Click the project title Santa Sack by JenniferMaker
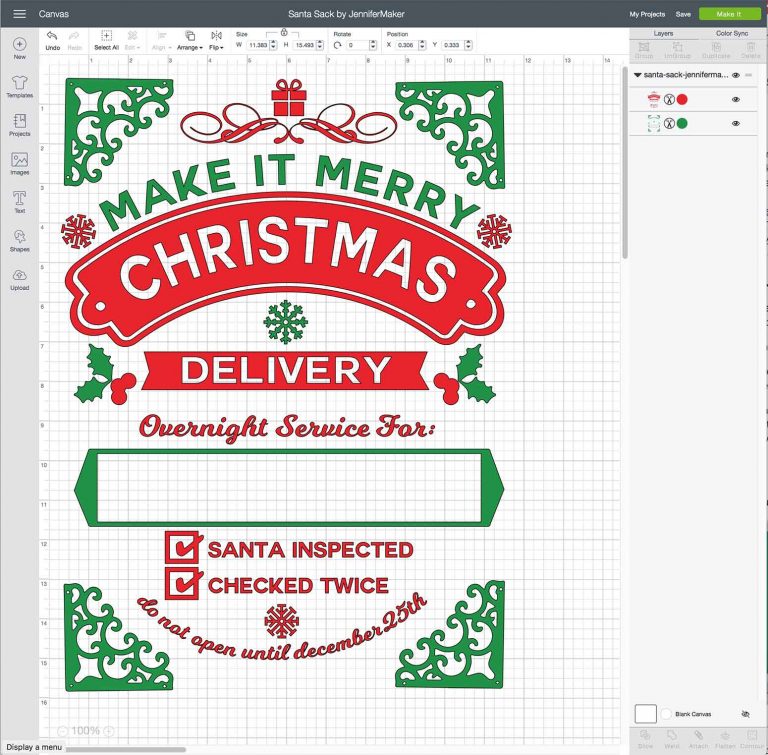The height and width of the screenshot is (755, 768). (x=346, y=14)
